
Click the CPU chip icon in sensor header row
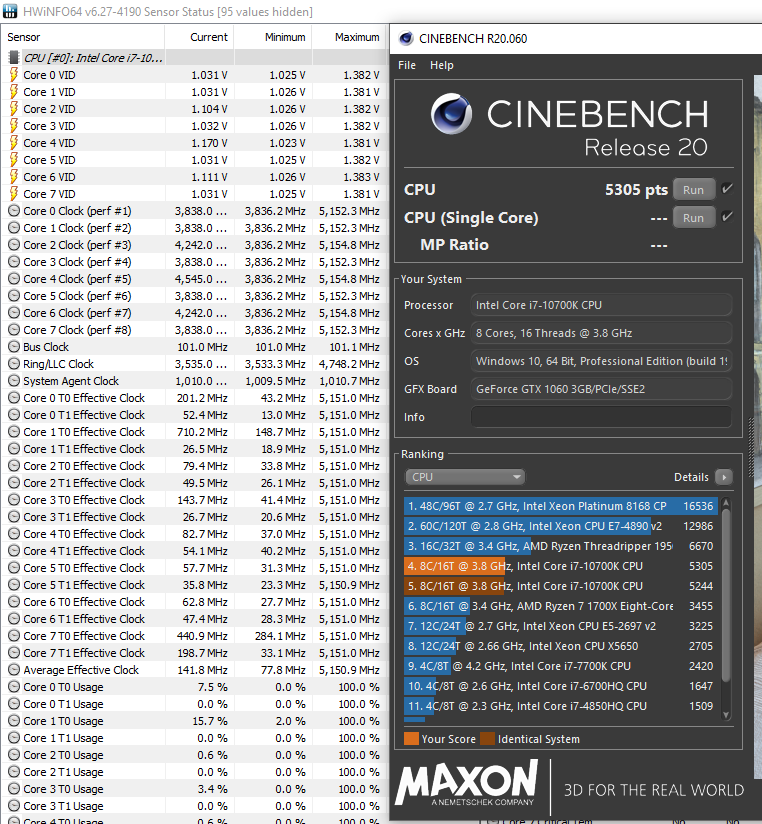tap(14, 58)
